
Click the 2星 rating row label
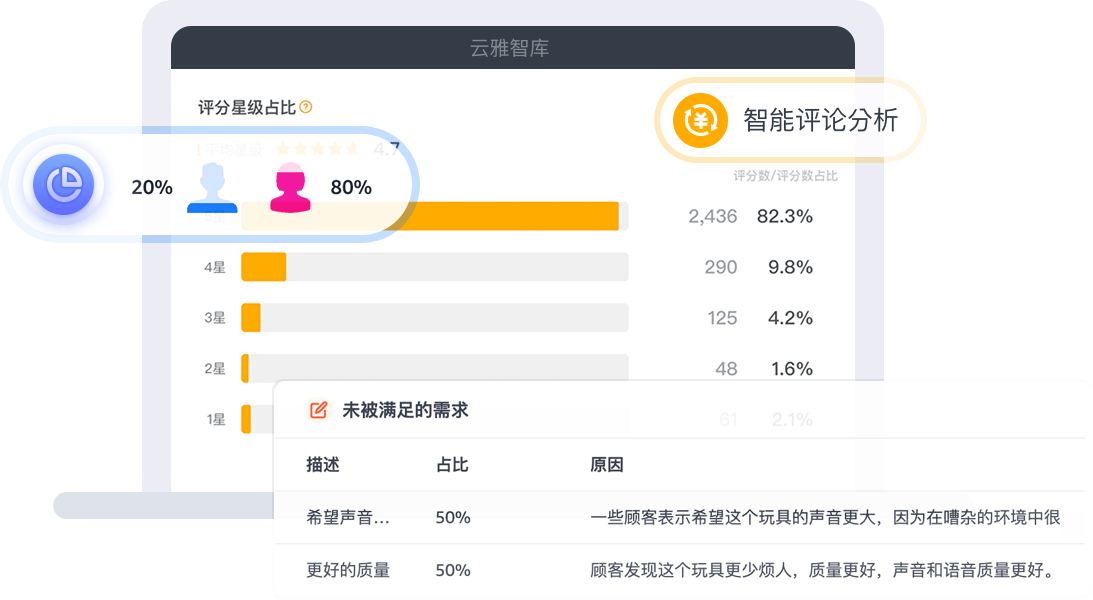click(x=215, y=369)
